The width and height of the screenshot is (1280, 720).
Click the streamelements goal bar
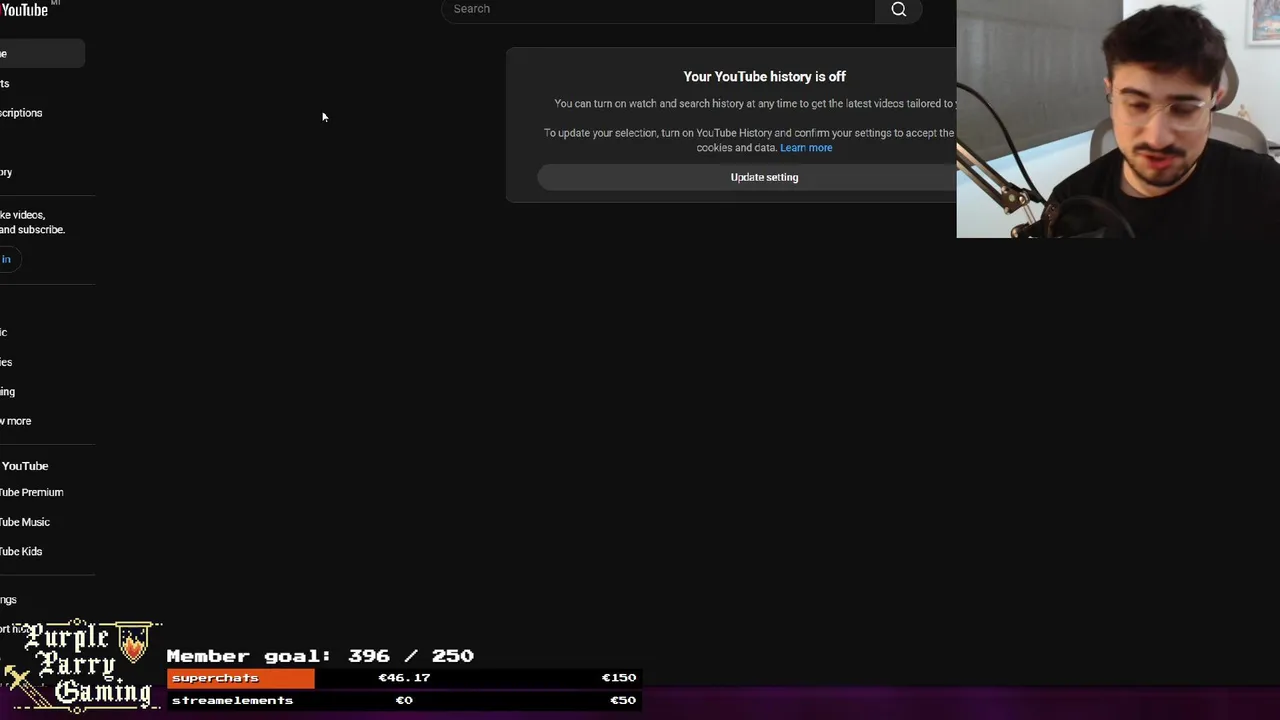403,700
